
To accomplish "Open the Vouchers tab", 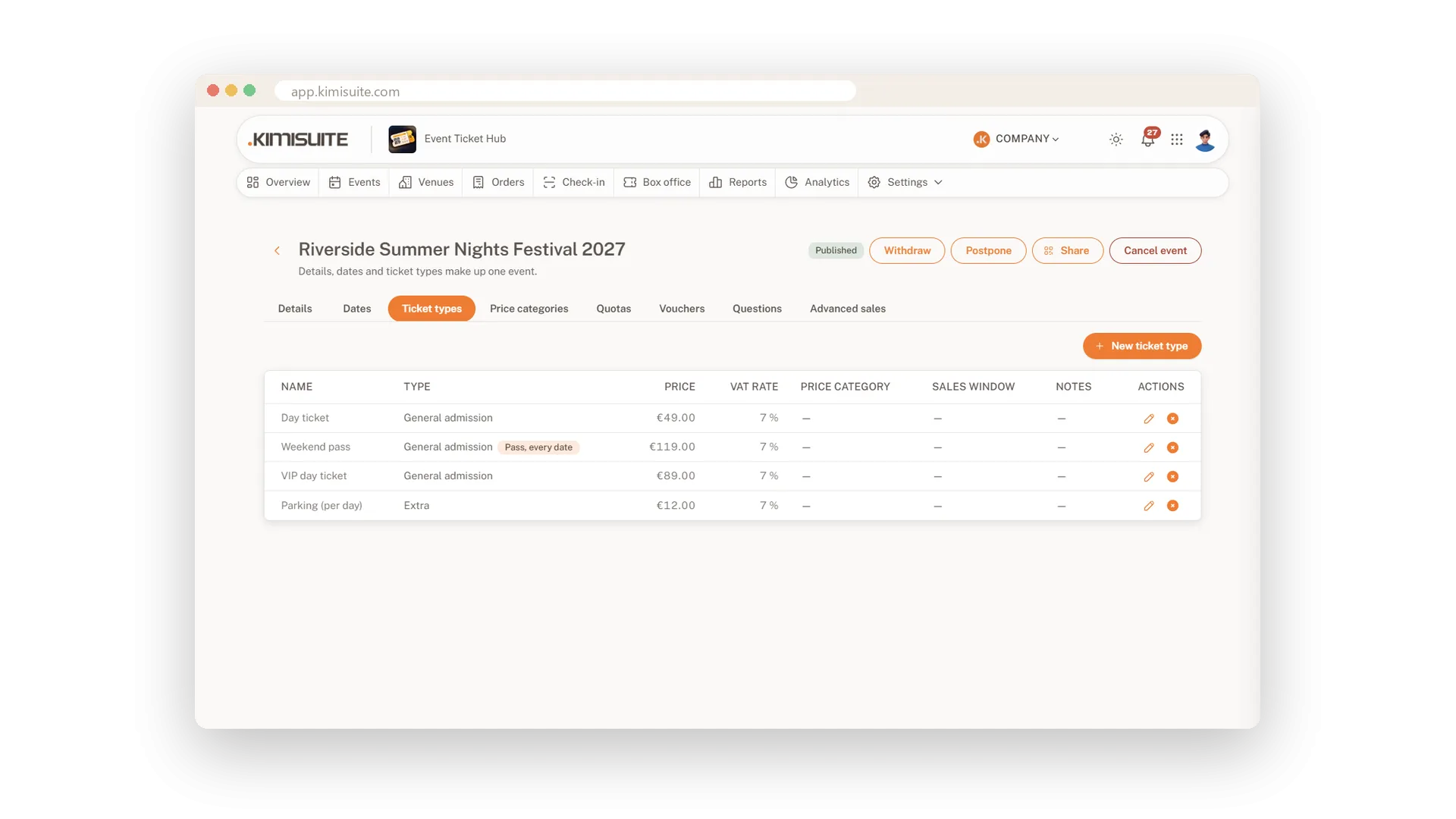I will [682, 309].
